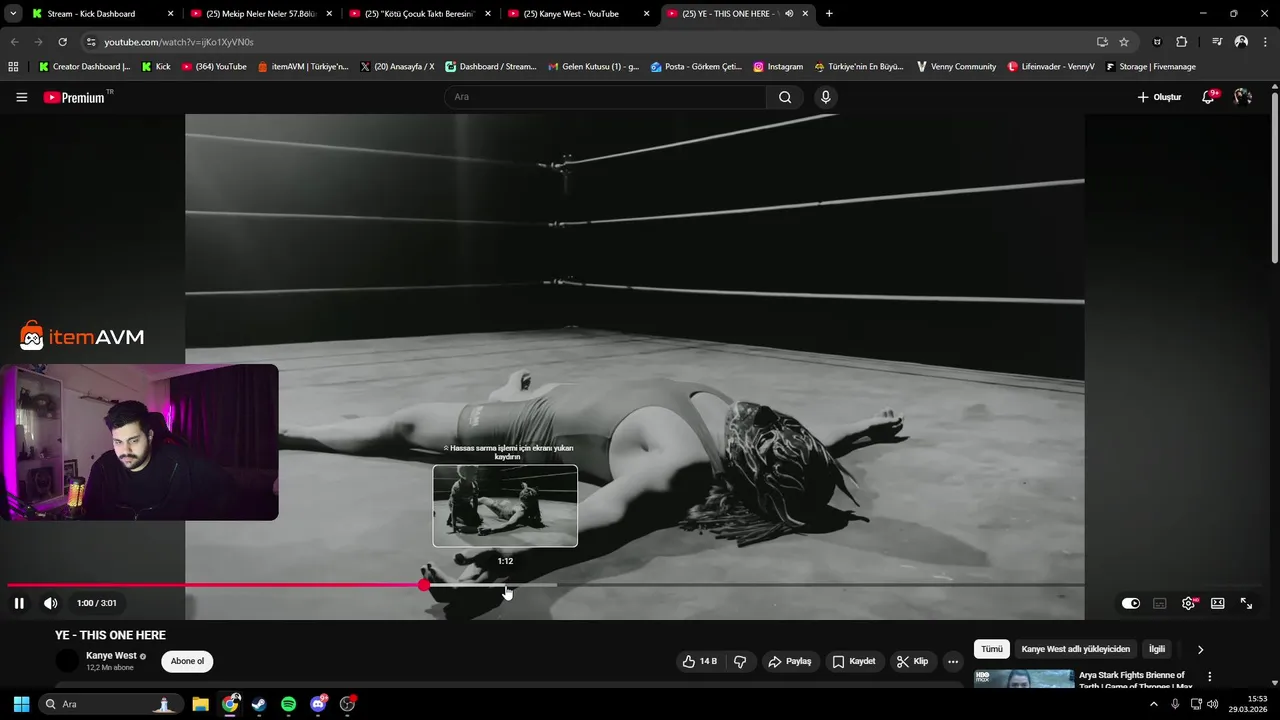
Task: Open the Oluştur create menu
Action: coord(1159,97)
